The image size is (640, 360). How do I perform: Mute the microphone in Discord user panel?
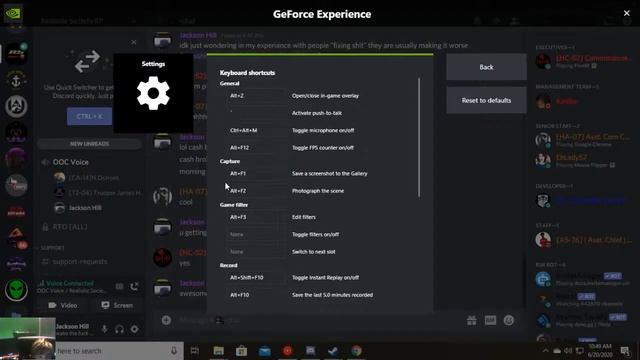coord(104,329)
